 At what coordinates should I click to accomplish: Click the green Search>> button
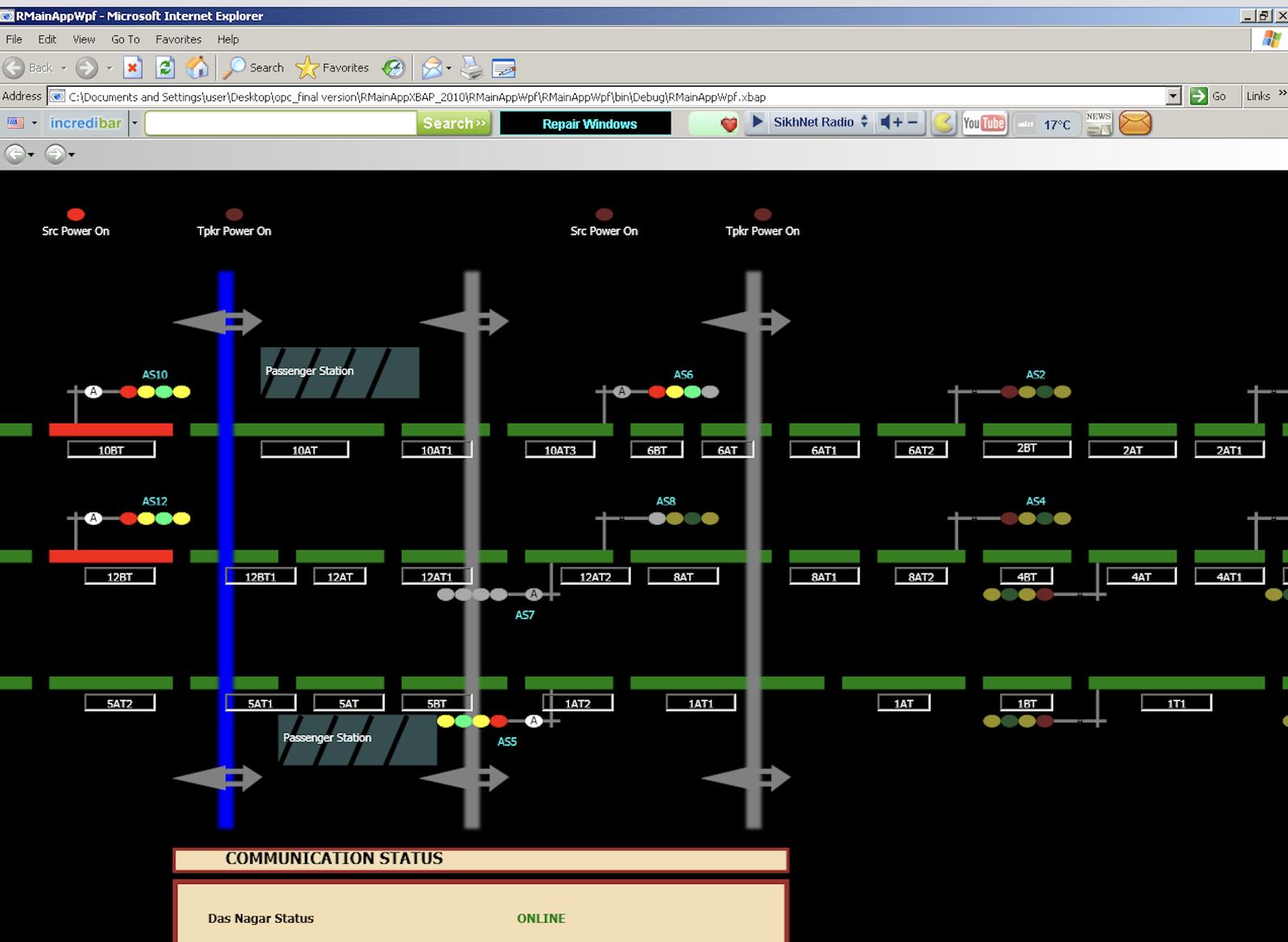454,123
